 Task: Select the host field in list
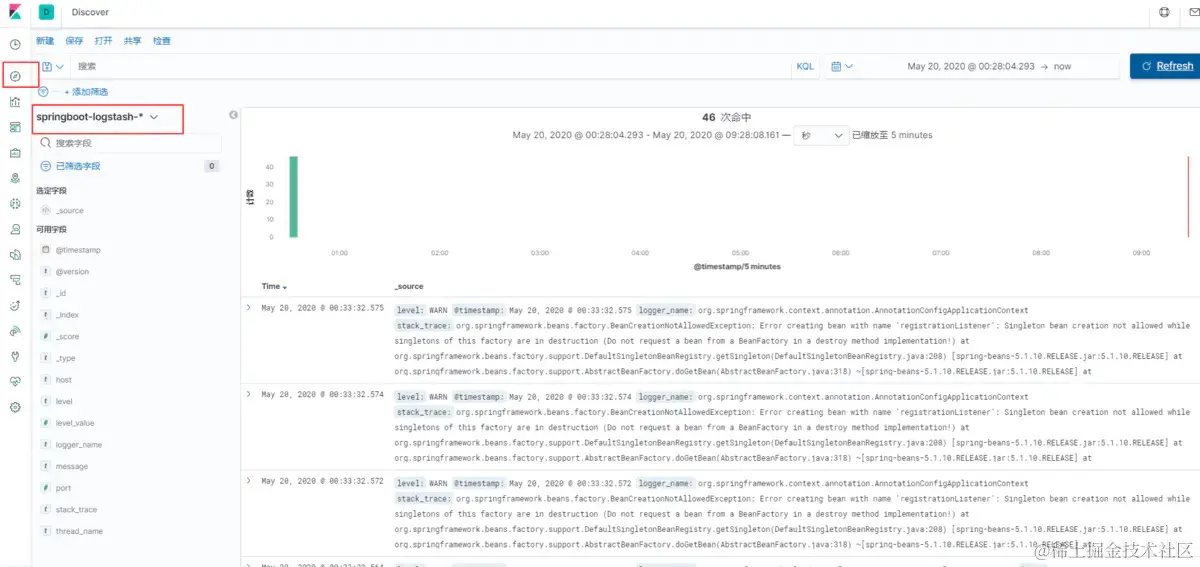[63, 380]
